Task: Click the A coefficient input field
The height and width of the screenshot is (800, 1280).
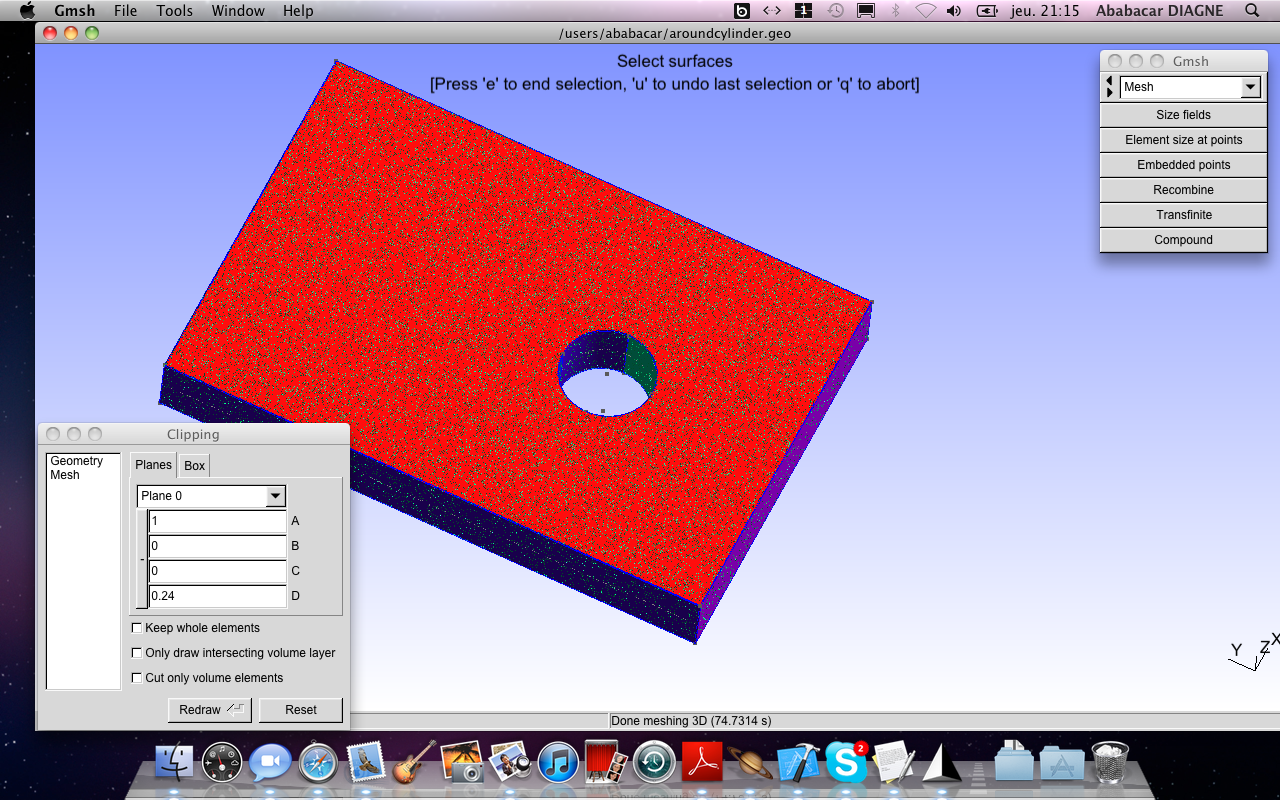Action: click(x=217, y=521)
